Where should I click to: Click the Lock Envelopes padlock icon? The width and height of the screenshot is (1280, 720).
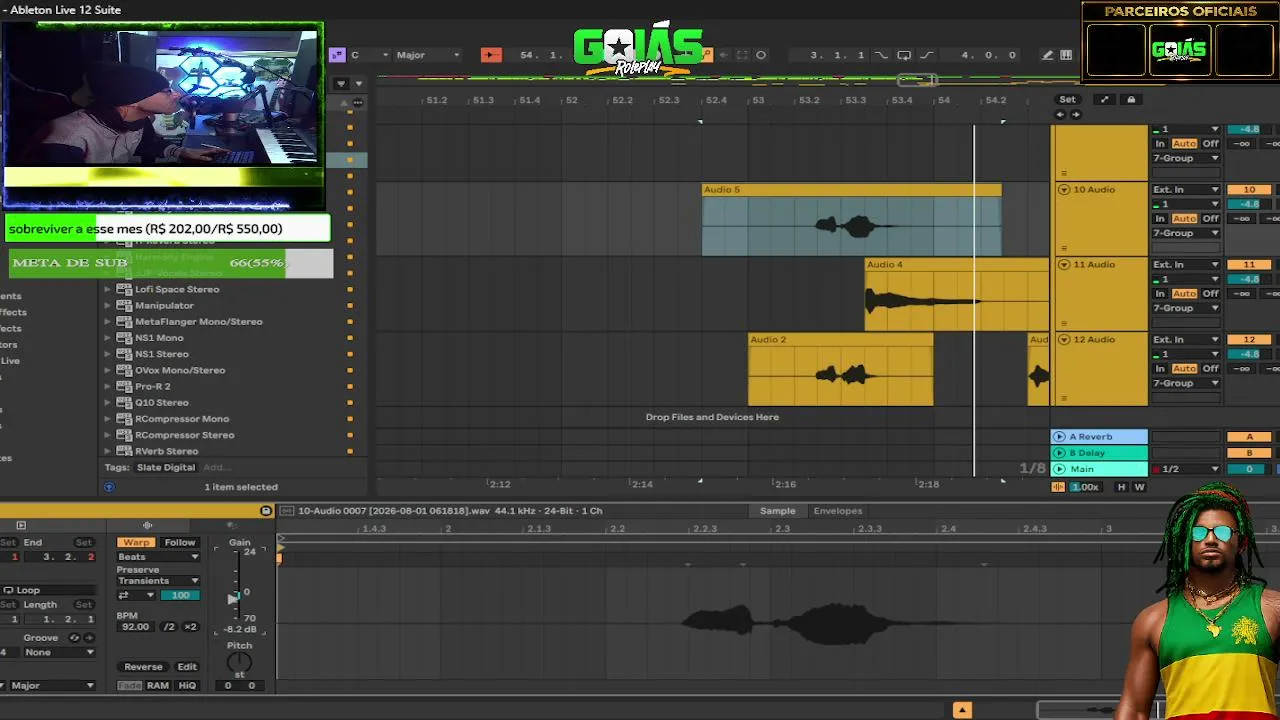1131,99
